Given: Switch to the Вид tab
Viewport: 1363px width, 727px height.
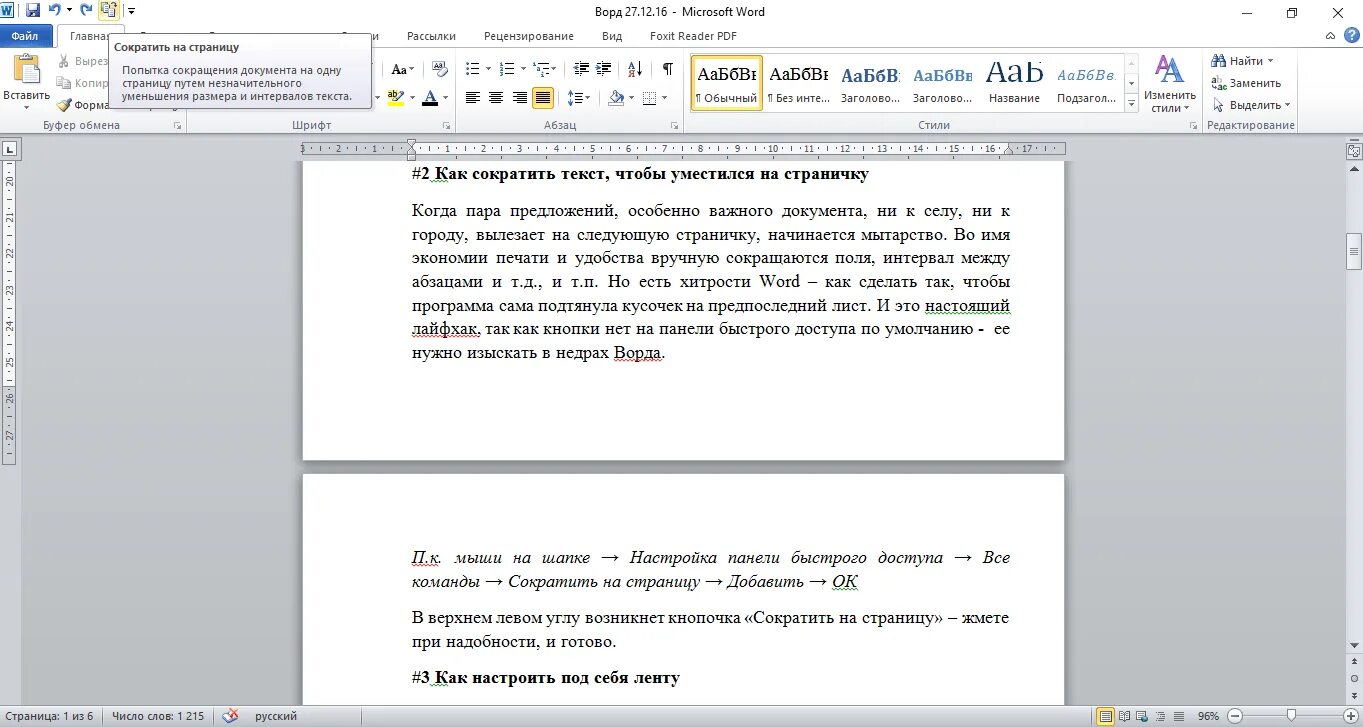Looking at the screenshot, I should click(x=612, y=36).
